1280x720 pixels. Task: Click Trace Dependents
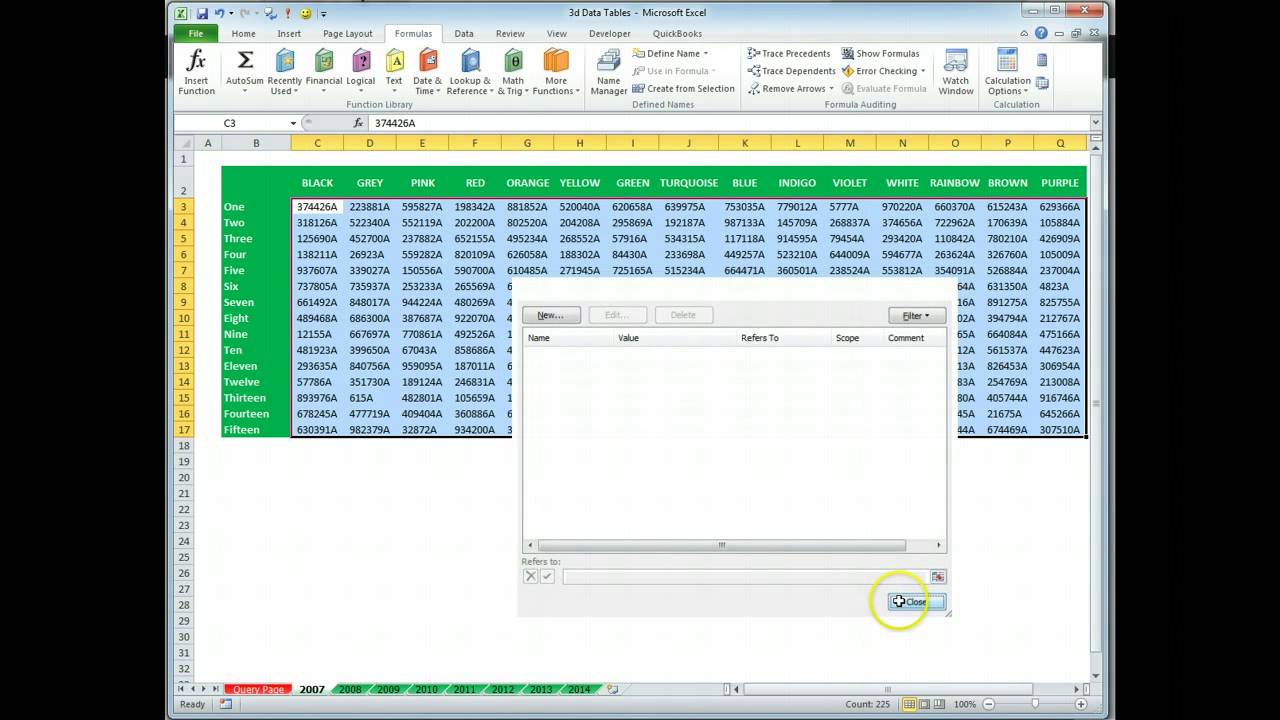coord(790,71)
